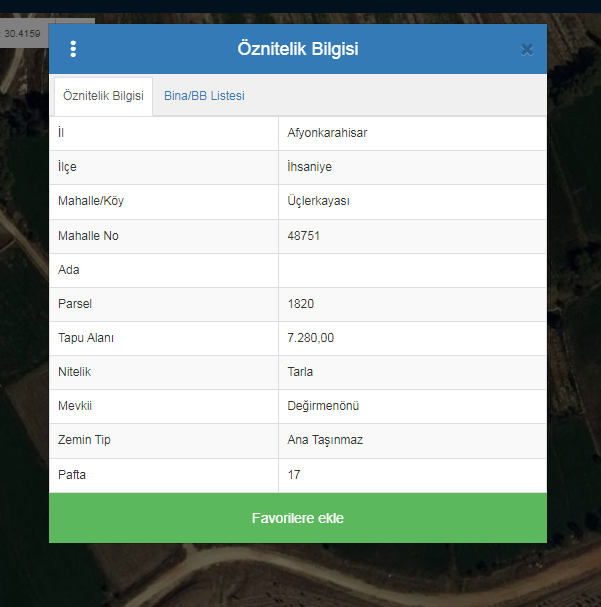Click the empty Ada value cell

pyautogui.click(x=413, y=271)
